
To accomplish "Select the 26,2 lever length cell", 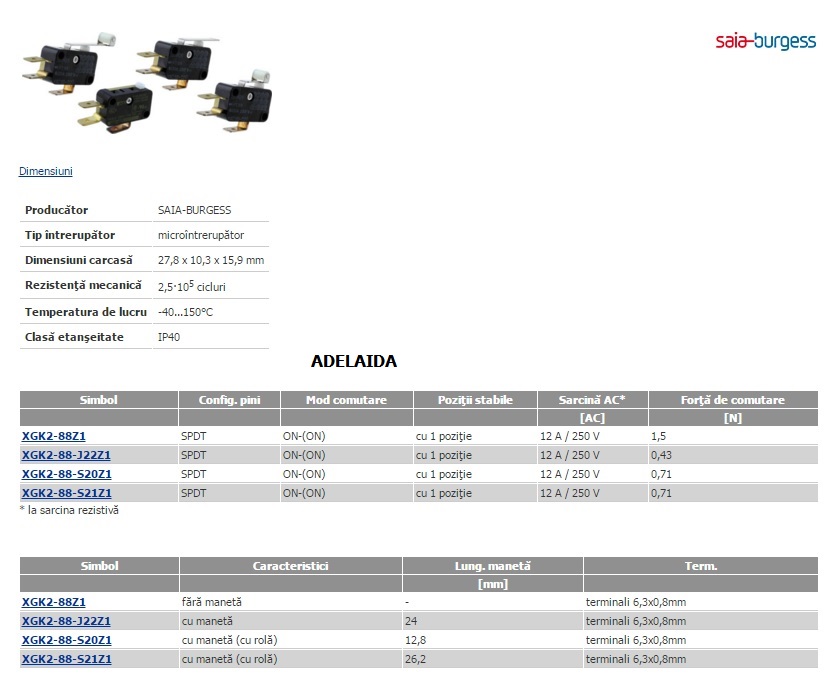I will (493, 659).
